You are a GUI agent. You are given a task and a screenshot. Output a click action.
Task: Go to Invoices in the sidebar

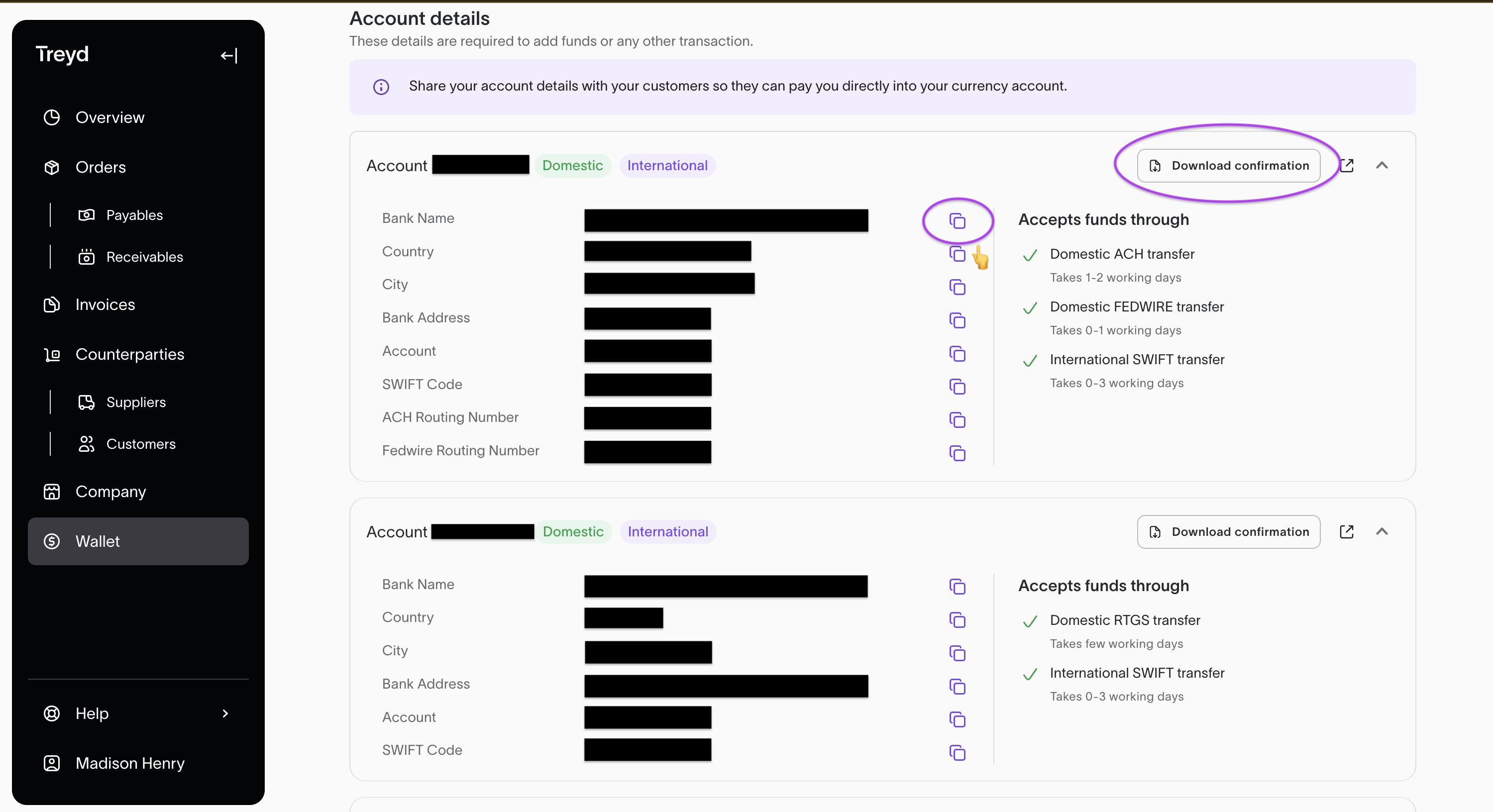[105, 305]
